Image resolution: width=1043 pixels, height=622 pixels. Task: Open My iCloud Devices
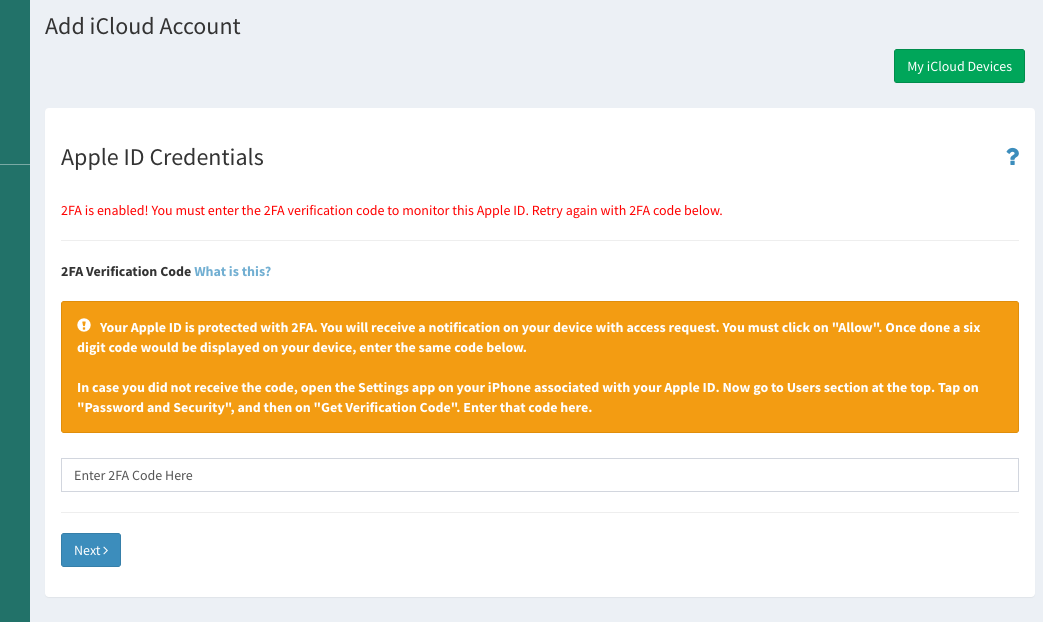(x=959, y=67)
